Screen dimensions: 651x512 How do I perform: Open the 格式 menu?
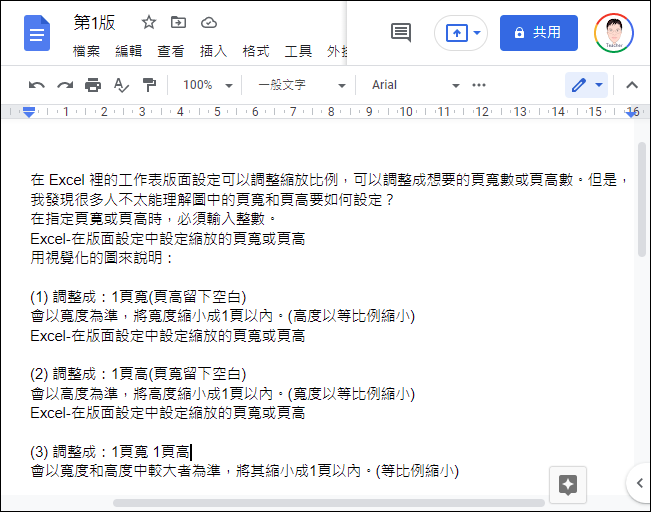[256, 51]
